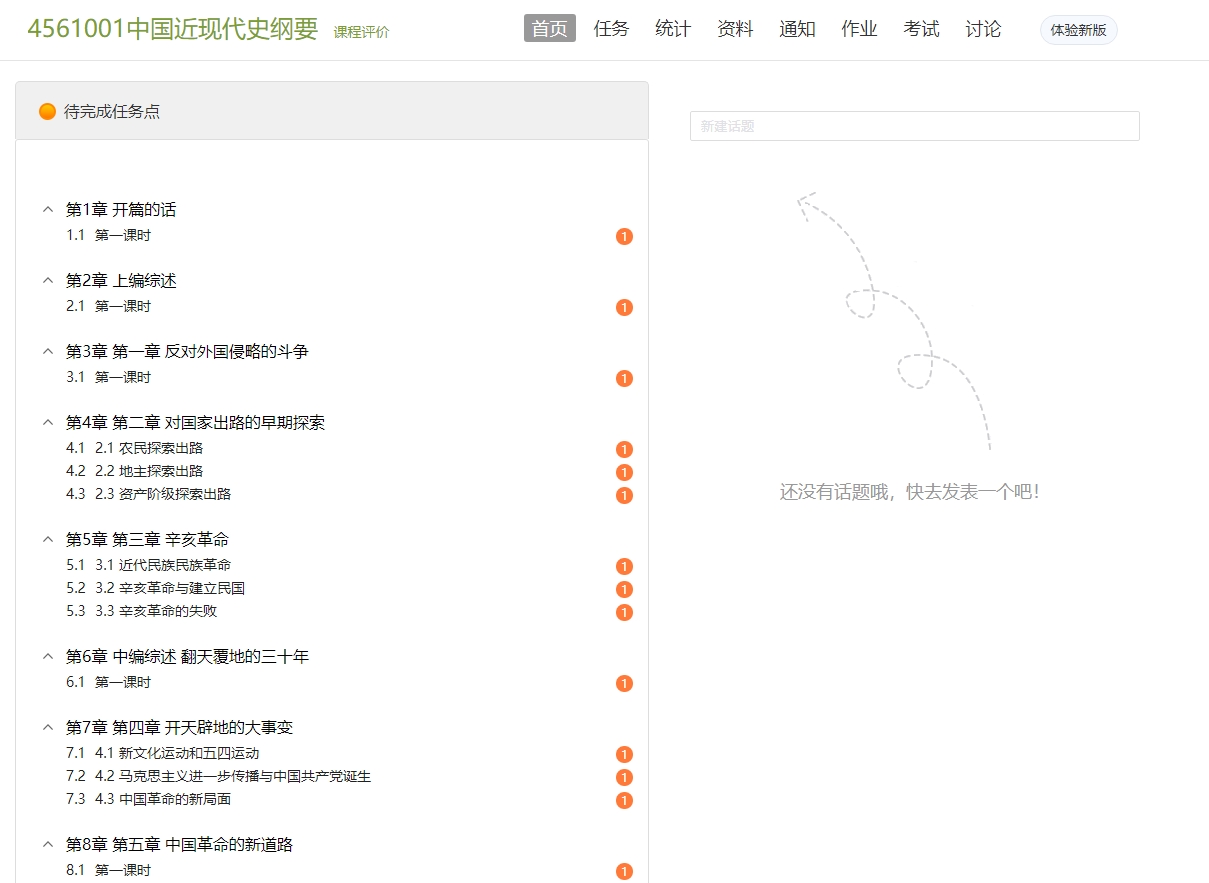This screenshot has height=883, width=1209.
Task: Click orange badge beside 3.1 第一课时
Action: [624, 379]
